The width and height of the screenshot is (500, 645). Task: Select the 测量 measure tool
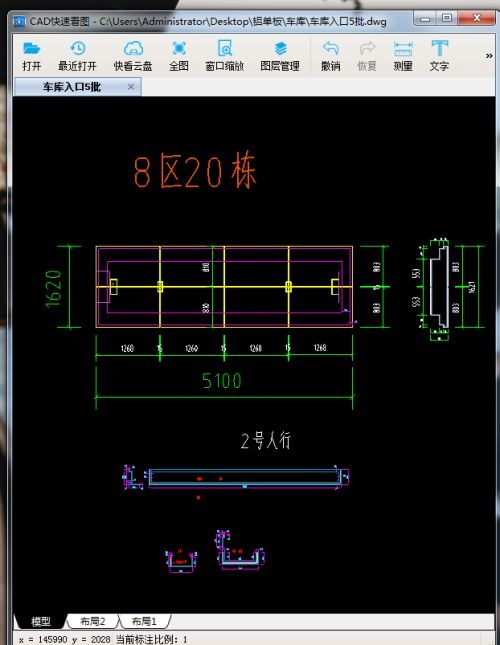(x=403, y=56)
